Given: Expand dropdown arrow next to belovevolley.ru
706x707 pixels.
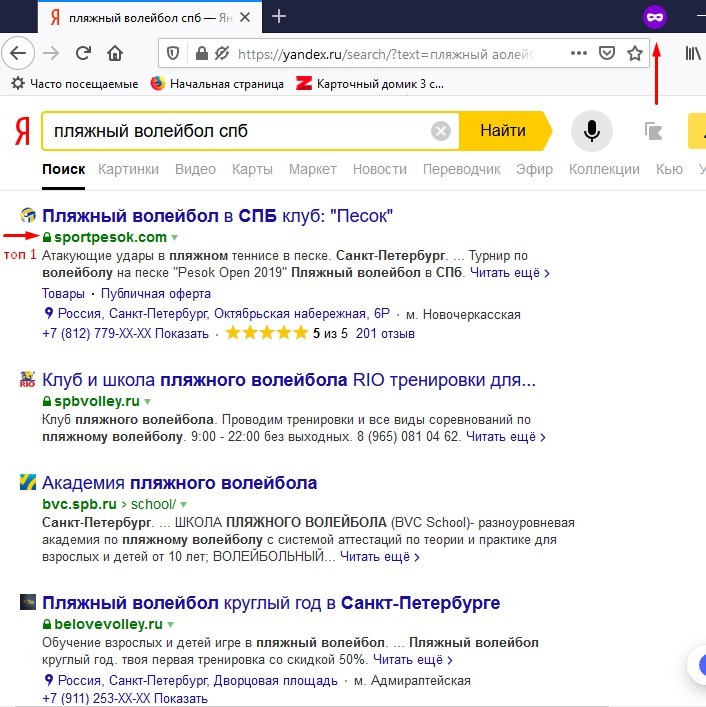Looking at the screenshot, I should click(170, 624).
